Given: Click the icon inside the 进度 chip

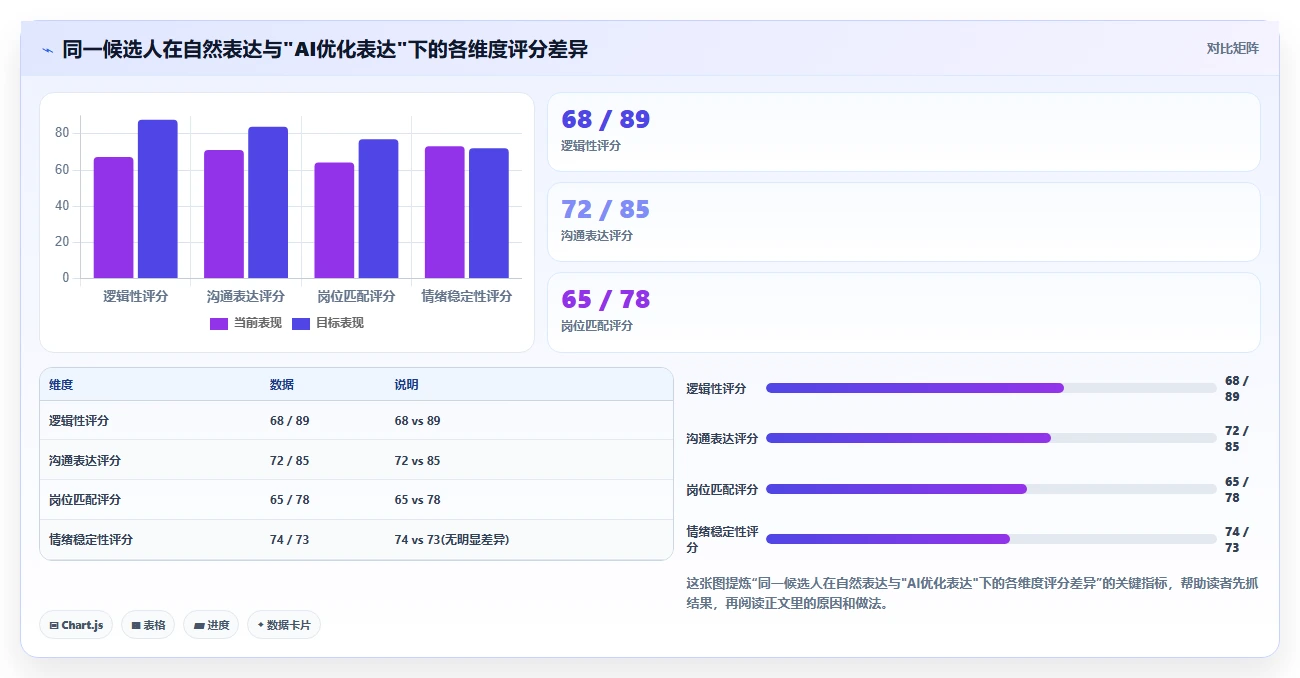Looking at the screenshot, I should click(199, 625).
